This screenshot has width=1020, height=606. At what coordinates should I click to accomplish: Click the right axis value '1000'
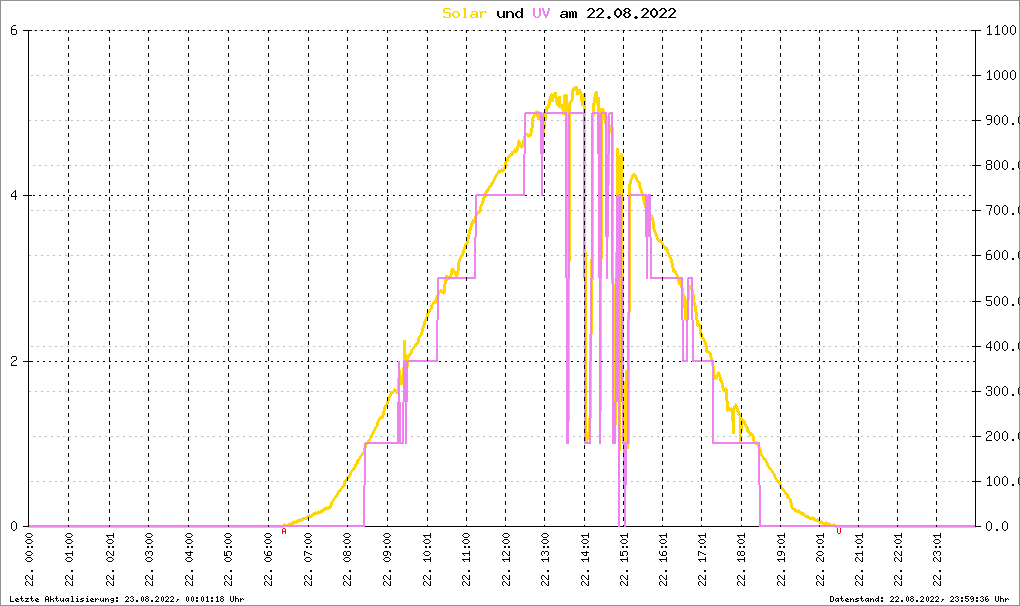click(x=1000, y=75)
